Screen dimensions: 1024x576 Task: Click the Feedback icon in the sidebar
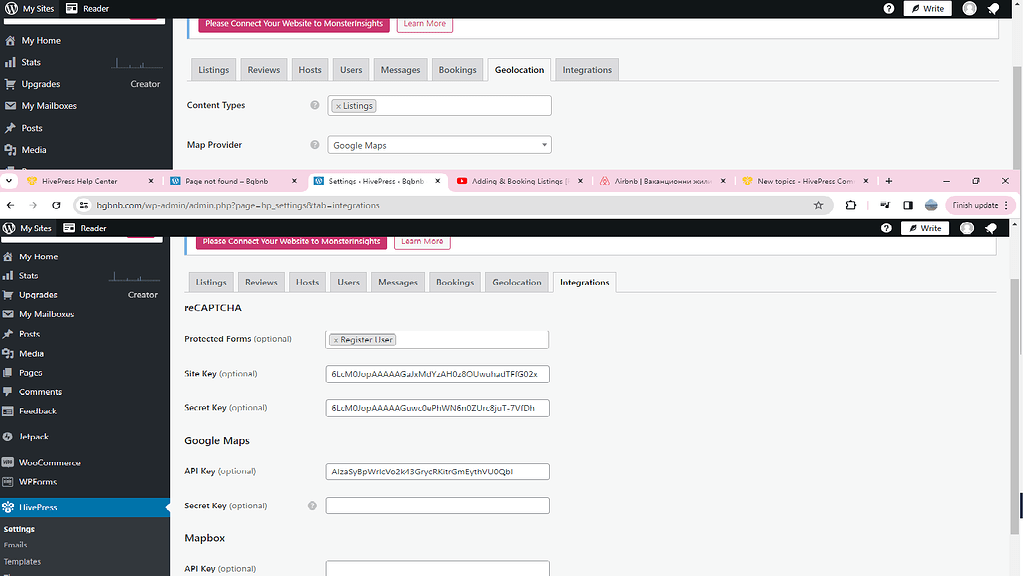coord(8,411)
